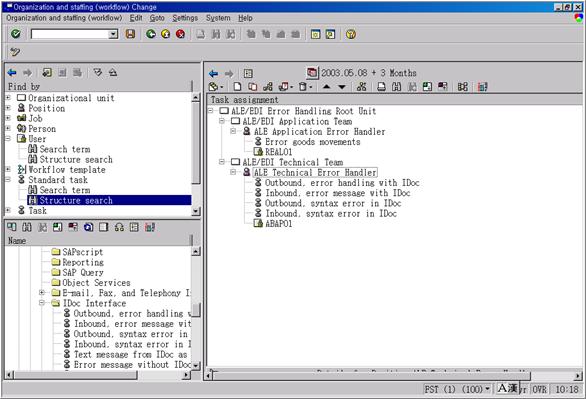
Task: Click the Save diskette icon
Action: tap(130, 34)
